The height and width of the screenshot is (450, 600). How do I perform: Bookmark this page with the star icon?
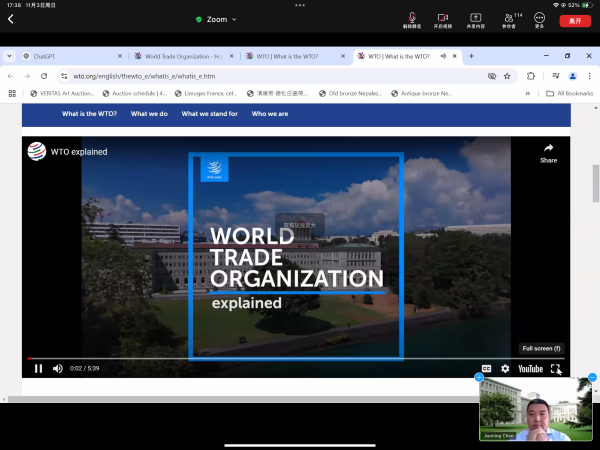507,75
